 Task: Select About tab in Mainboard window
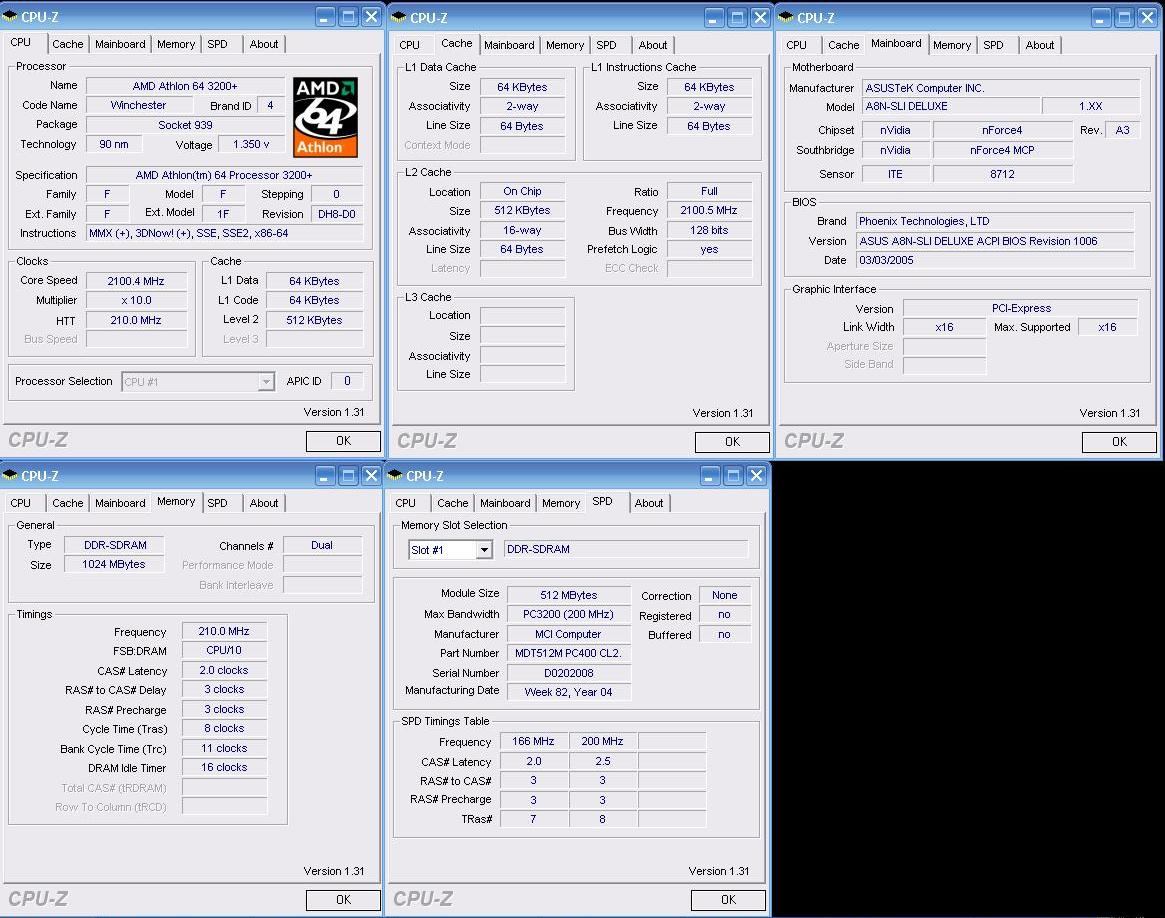[1039, 45]
